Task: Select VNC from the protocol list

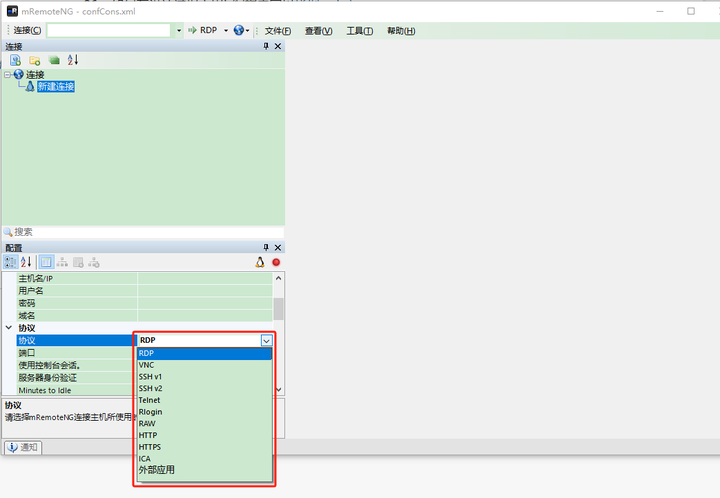Action: tap(205, 365)
